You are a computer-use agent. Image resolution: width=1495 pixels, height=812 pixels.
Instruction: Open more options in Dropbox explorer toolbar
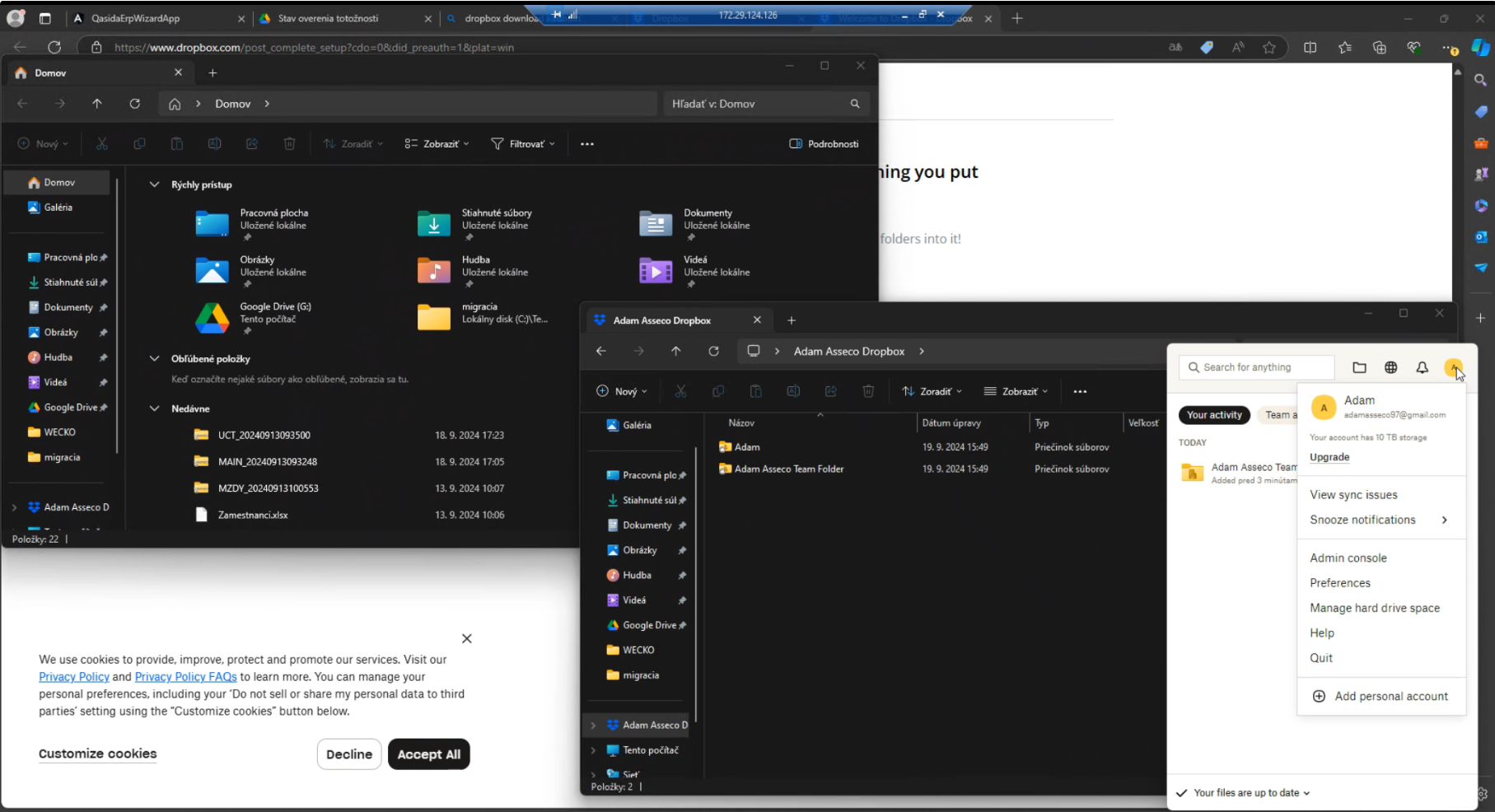click(1080, 391)
